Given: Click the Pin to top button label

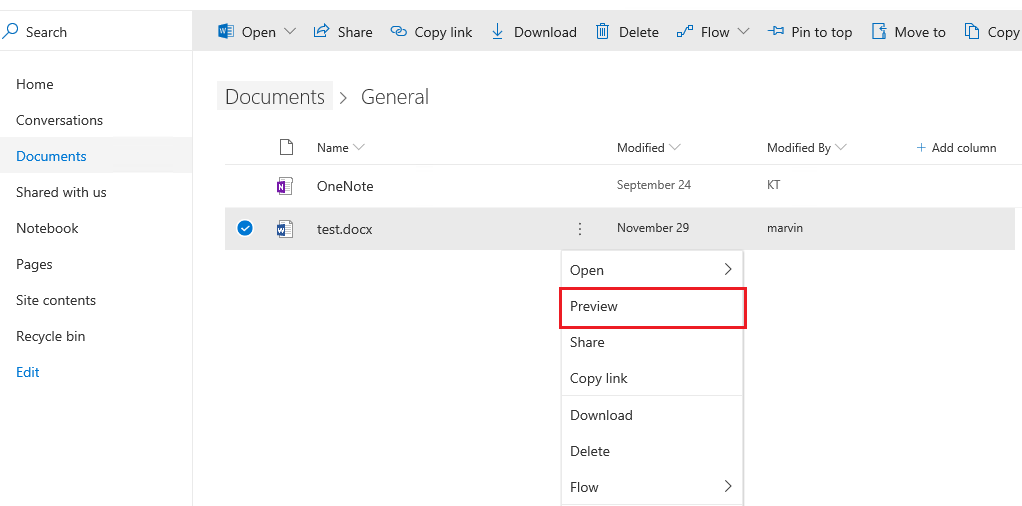Looking at the screenshot, I should [x=822, y=32].
